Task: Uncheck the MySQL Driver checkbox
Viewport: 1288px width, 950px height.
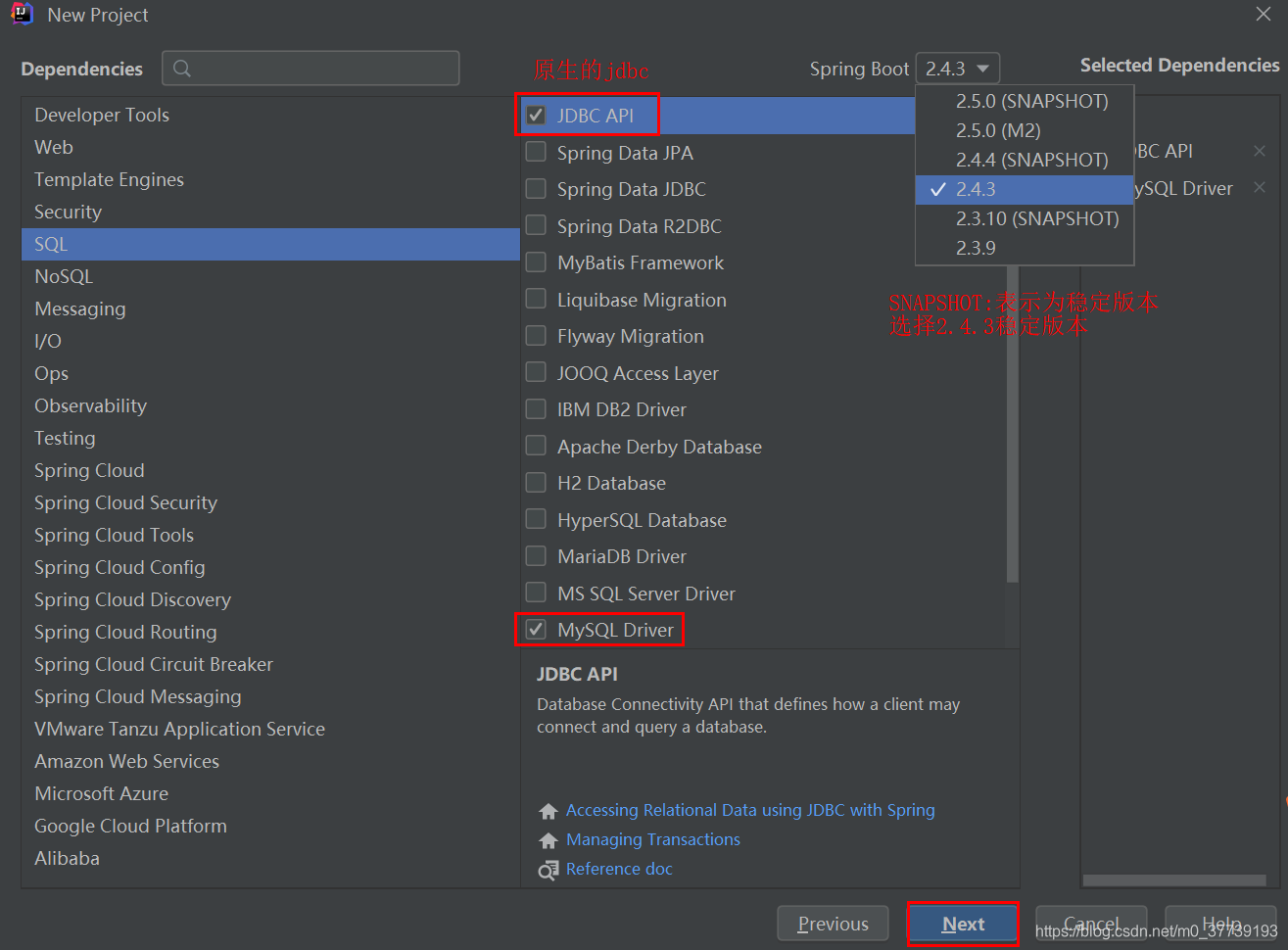Action: coord(536,629)
